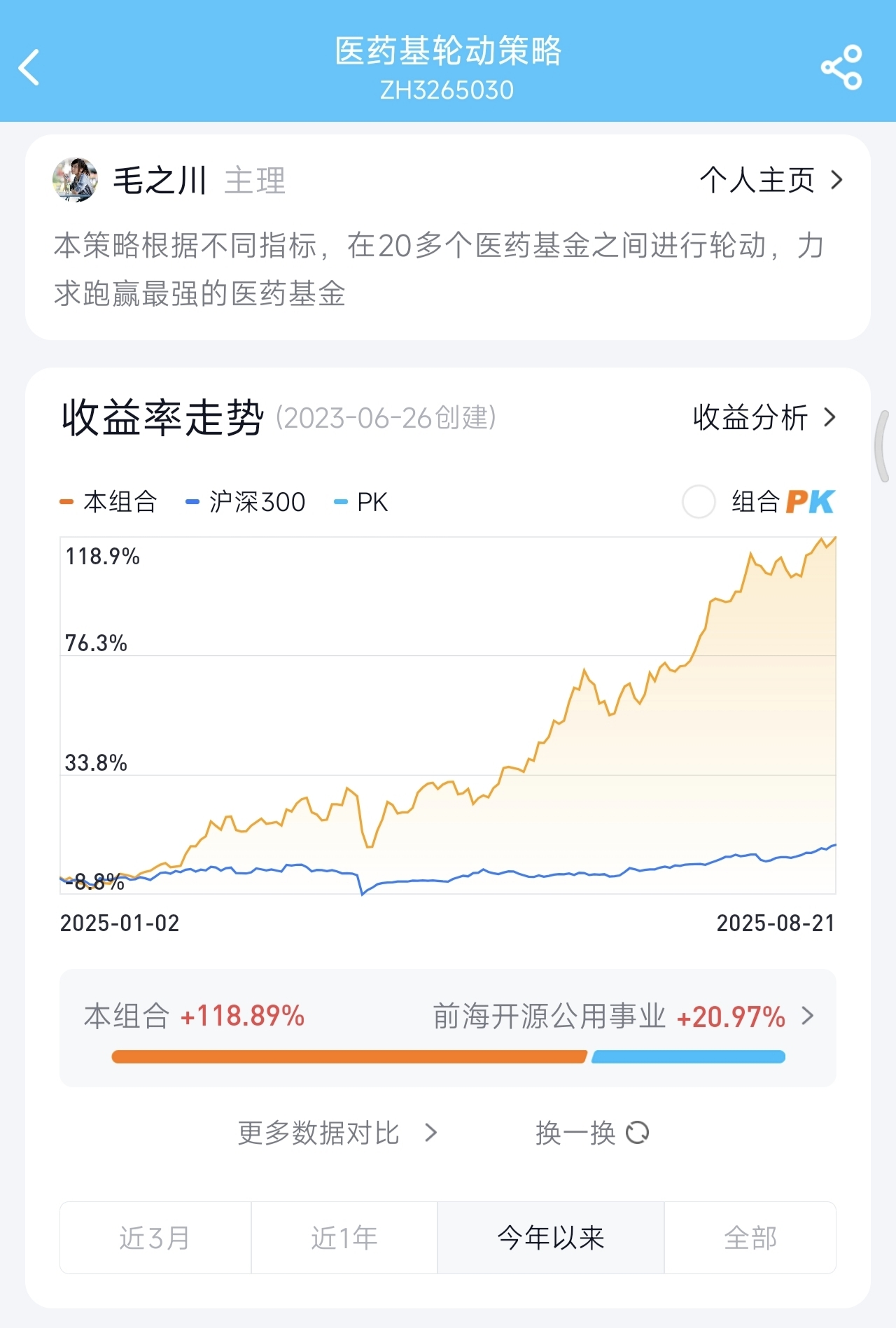Toggle the 组合PK radio circle

point(698,502)
